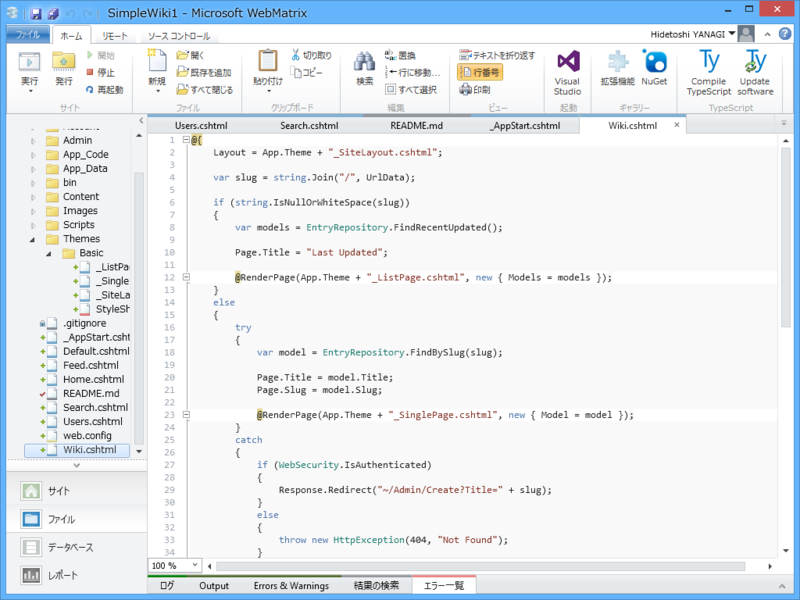Collapse the Basic folder
The width and height of the screenshot is (800, 600).
(49, 254)
